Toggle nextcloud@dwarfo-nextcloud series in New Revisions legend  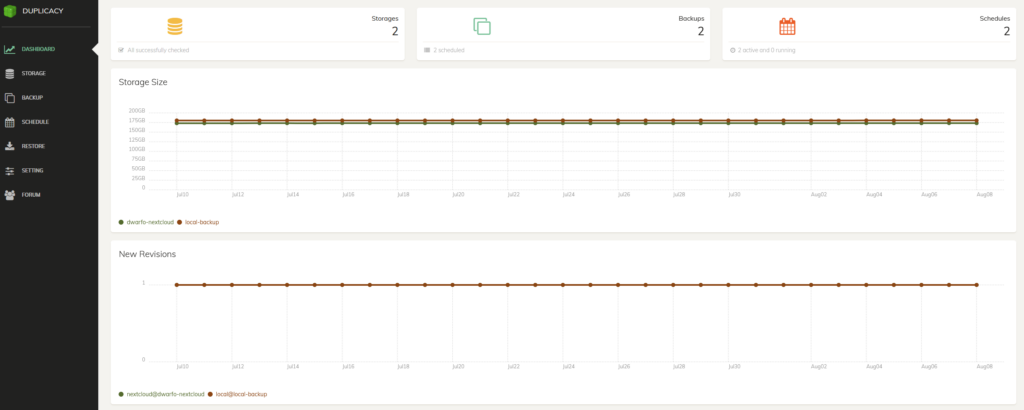coord(164,394)
